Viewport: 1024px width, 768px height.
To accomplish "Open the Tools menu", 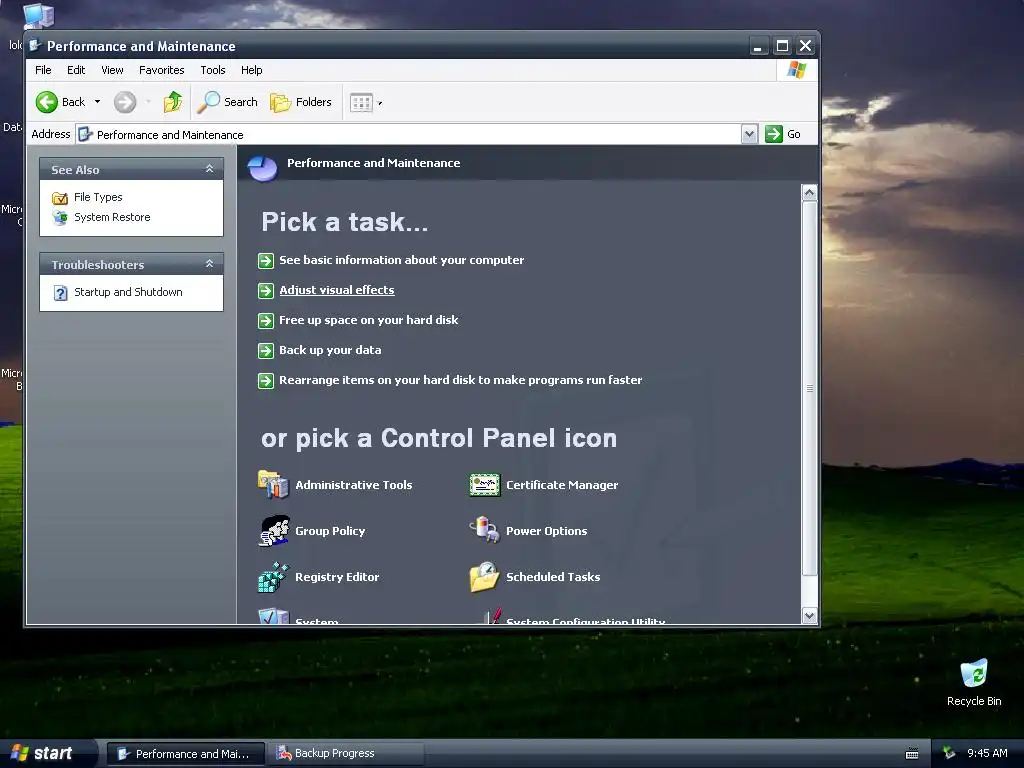I will [213, 70].
